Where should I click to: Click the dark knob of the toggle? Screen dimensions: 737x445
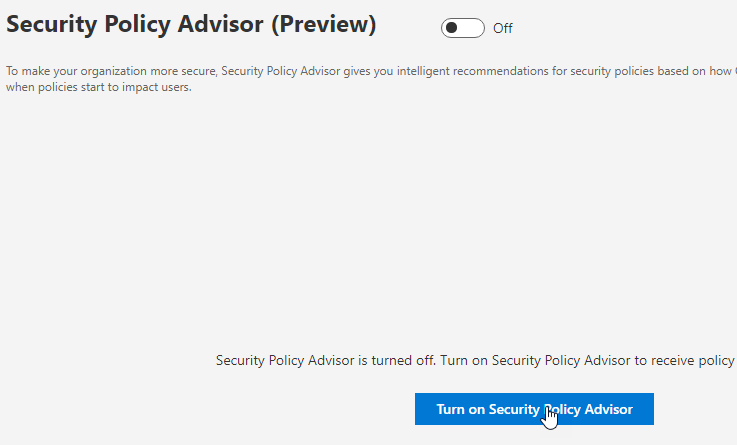click(453, 28)
